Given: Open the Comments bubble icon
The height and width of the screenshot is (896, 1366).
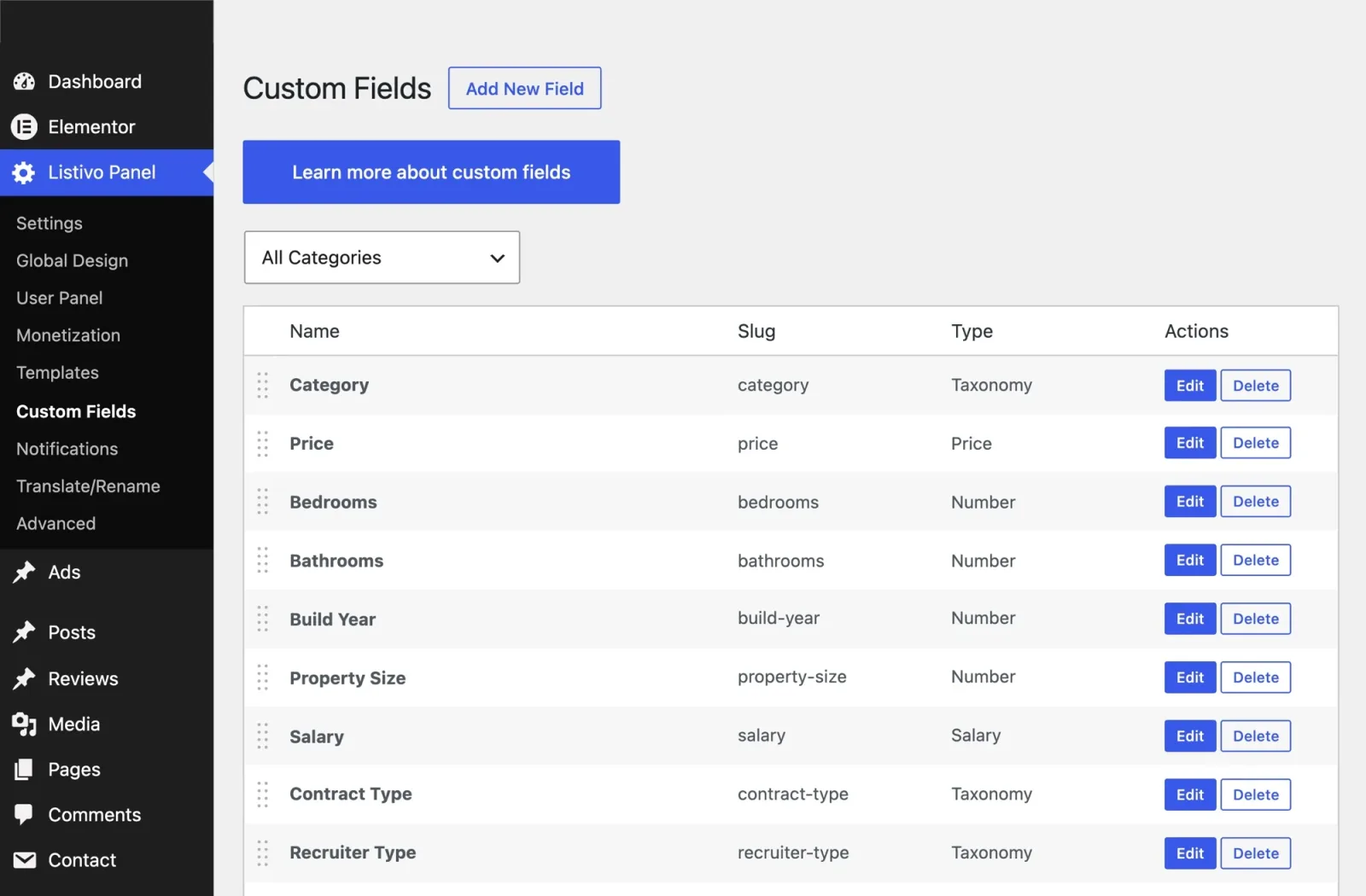Looking at the screenshot, I should [24, 815].
